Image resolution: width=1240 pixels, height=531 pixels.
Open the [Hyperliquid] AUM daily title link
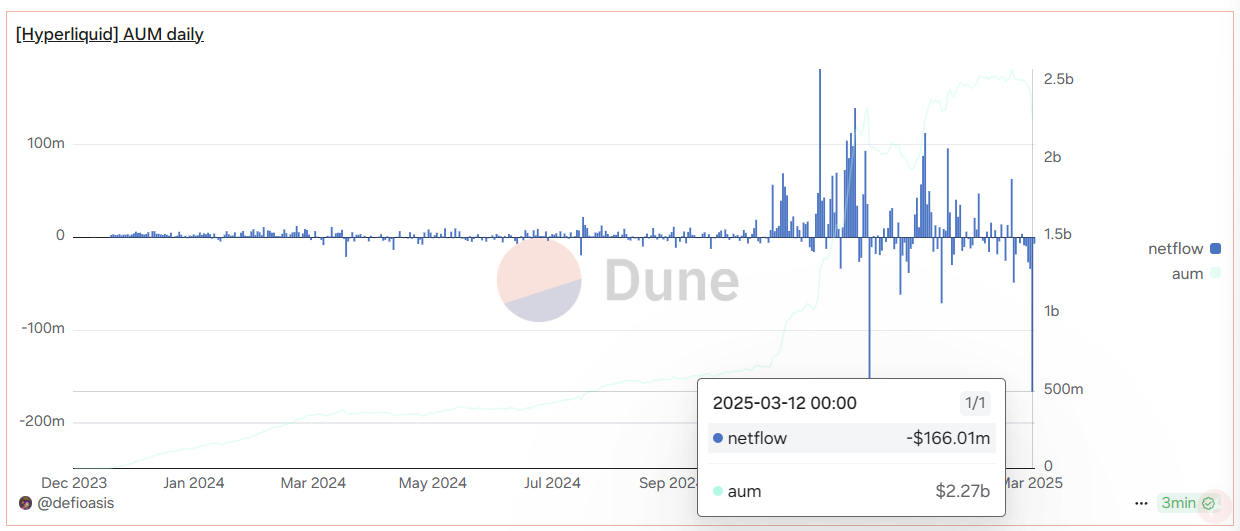[x=110, y=35]
